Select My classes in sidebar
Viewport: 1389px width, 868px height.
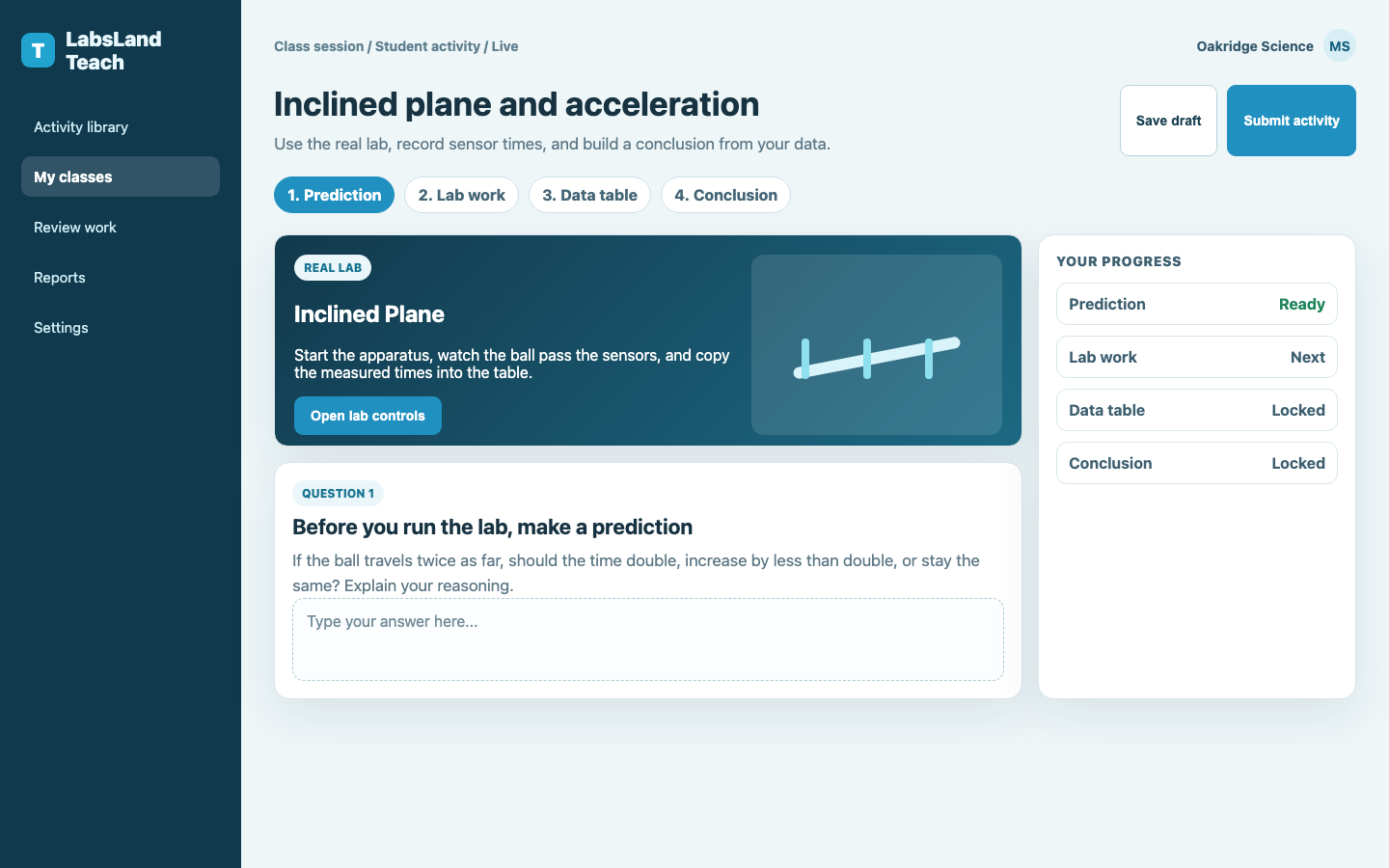[121, 176]
